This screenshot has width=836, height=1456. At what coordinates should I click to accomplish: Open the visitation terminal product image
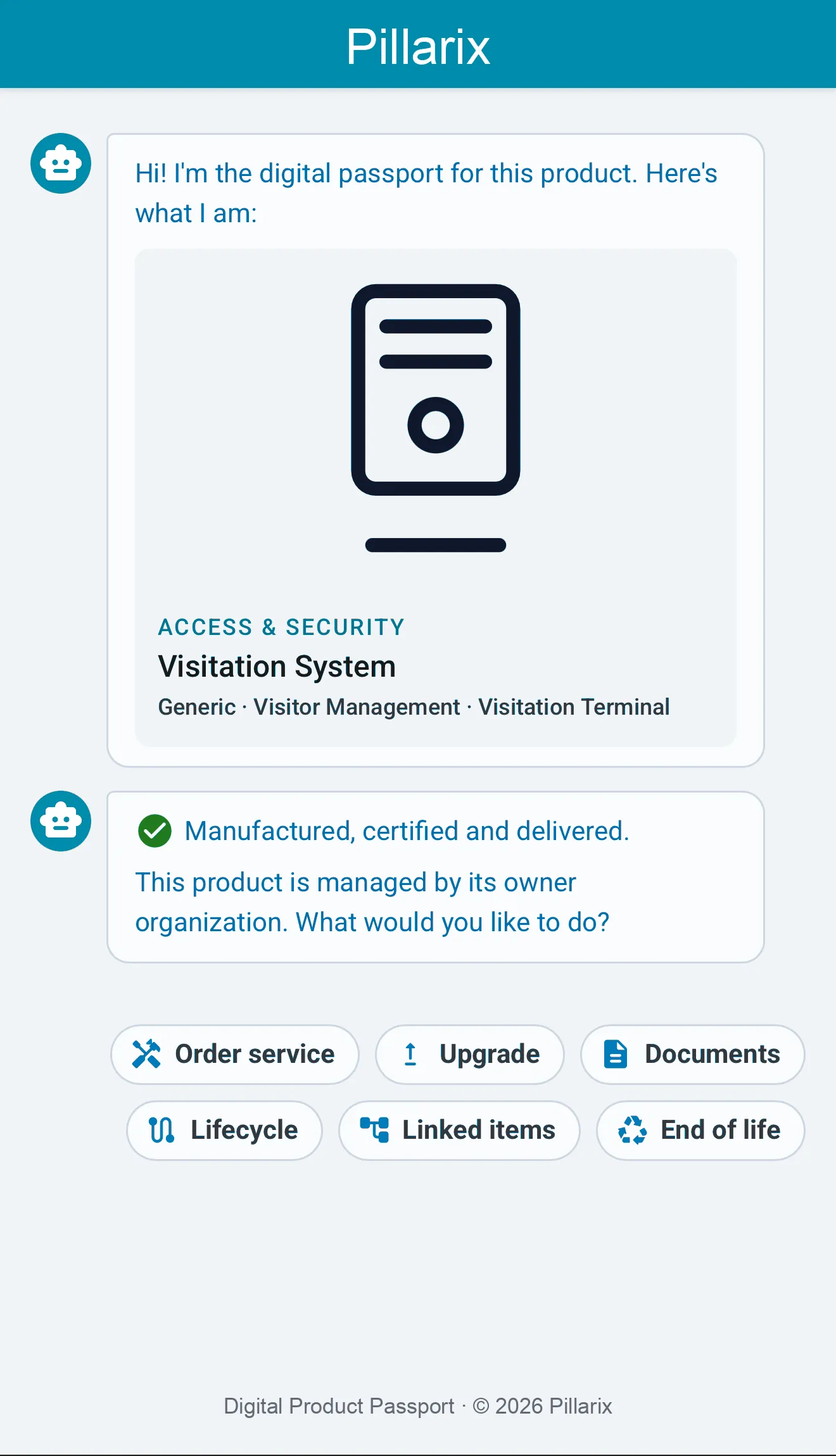pyautogui.click(x=436, y=418)
